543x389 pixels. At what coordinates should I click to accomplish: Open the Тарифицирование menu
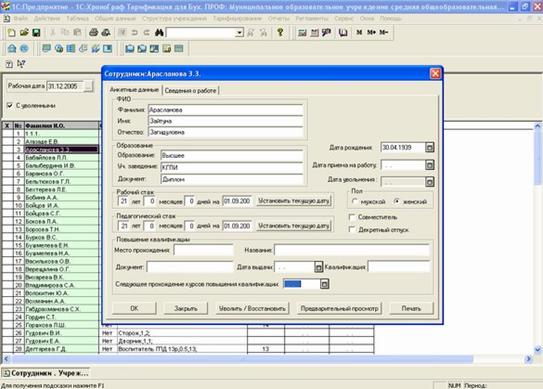click(237, 19)
